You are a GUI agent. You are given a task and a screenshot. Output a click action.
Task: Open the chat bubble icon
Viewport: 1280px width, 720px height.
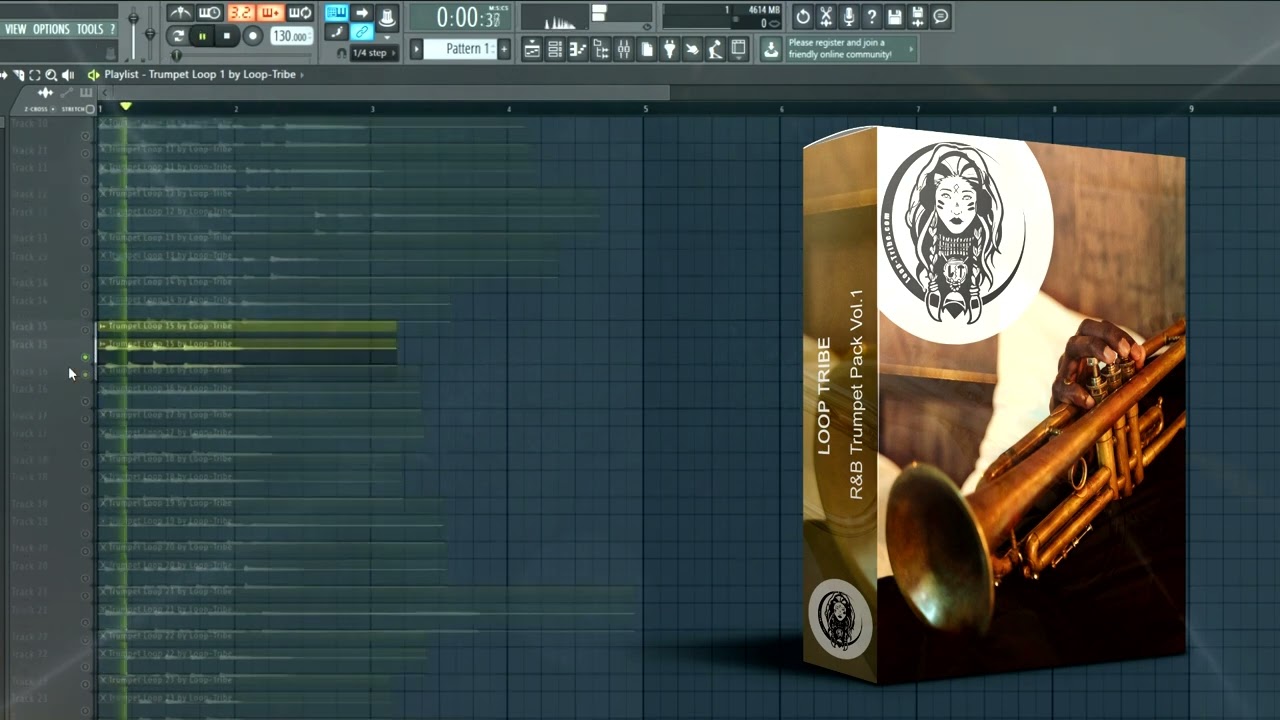click(941, 16)
